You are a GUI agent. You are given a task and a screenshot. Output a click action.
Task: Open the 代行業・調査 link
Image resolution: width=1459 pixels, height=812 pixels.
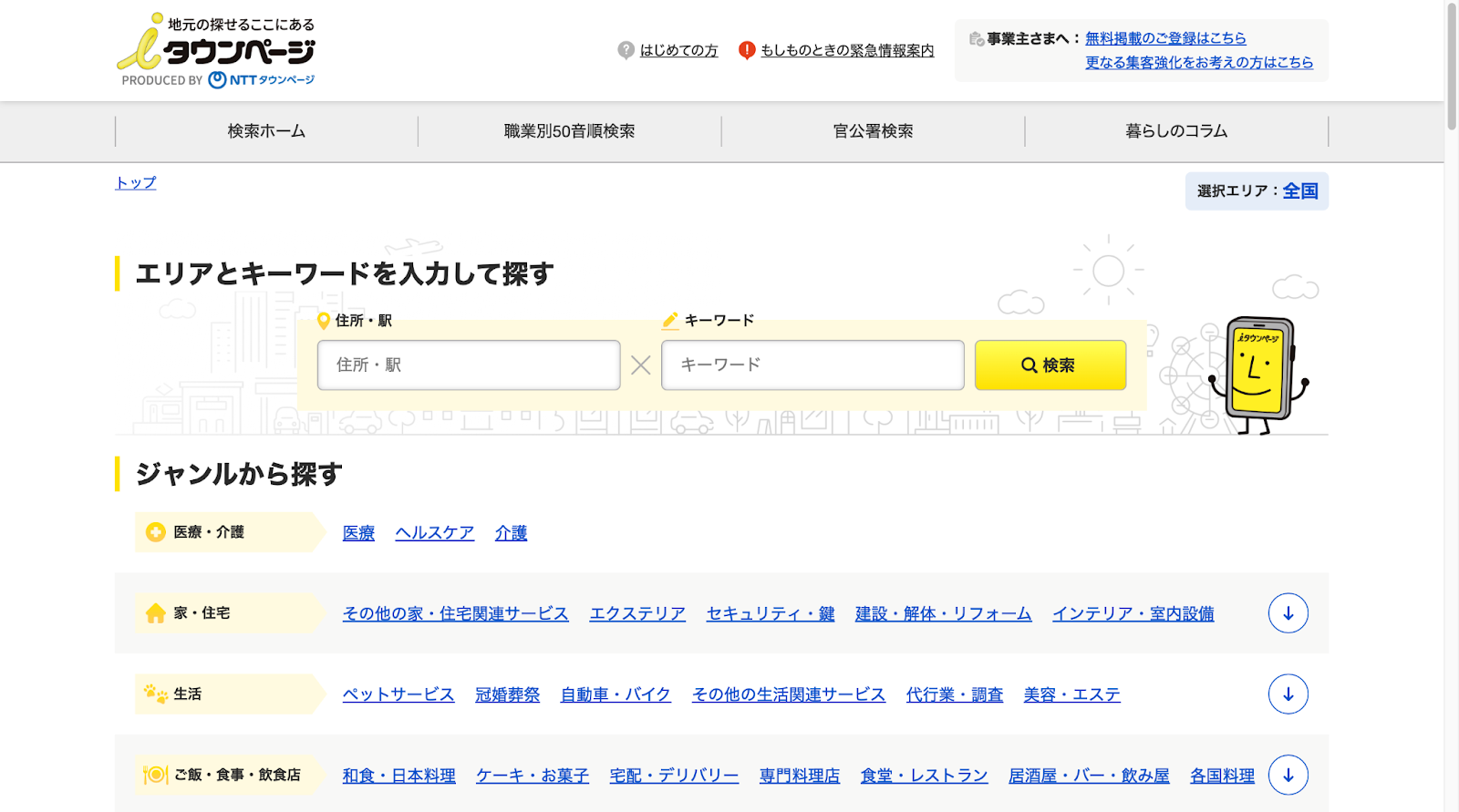point(955,694)
